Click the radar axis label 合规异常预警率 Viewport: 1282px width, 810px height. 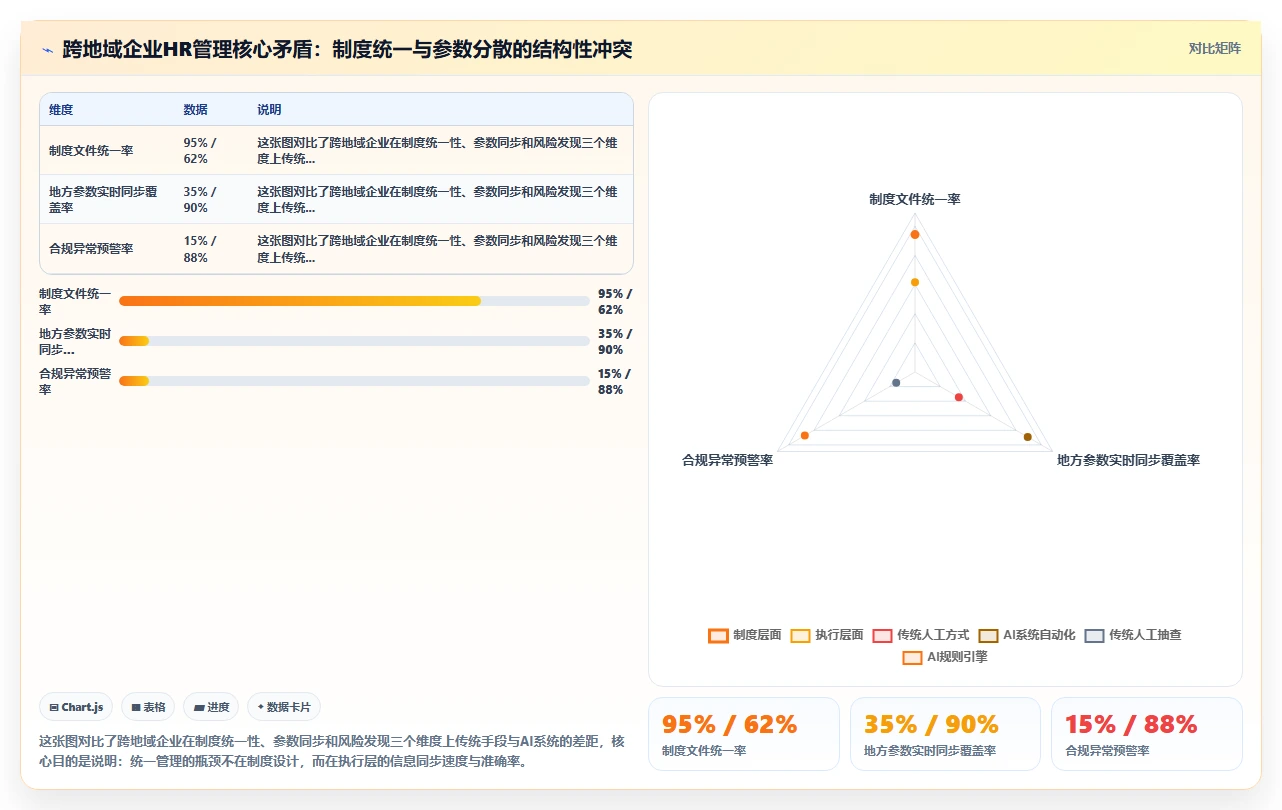point(727,460)
